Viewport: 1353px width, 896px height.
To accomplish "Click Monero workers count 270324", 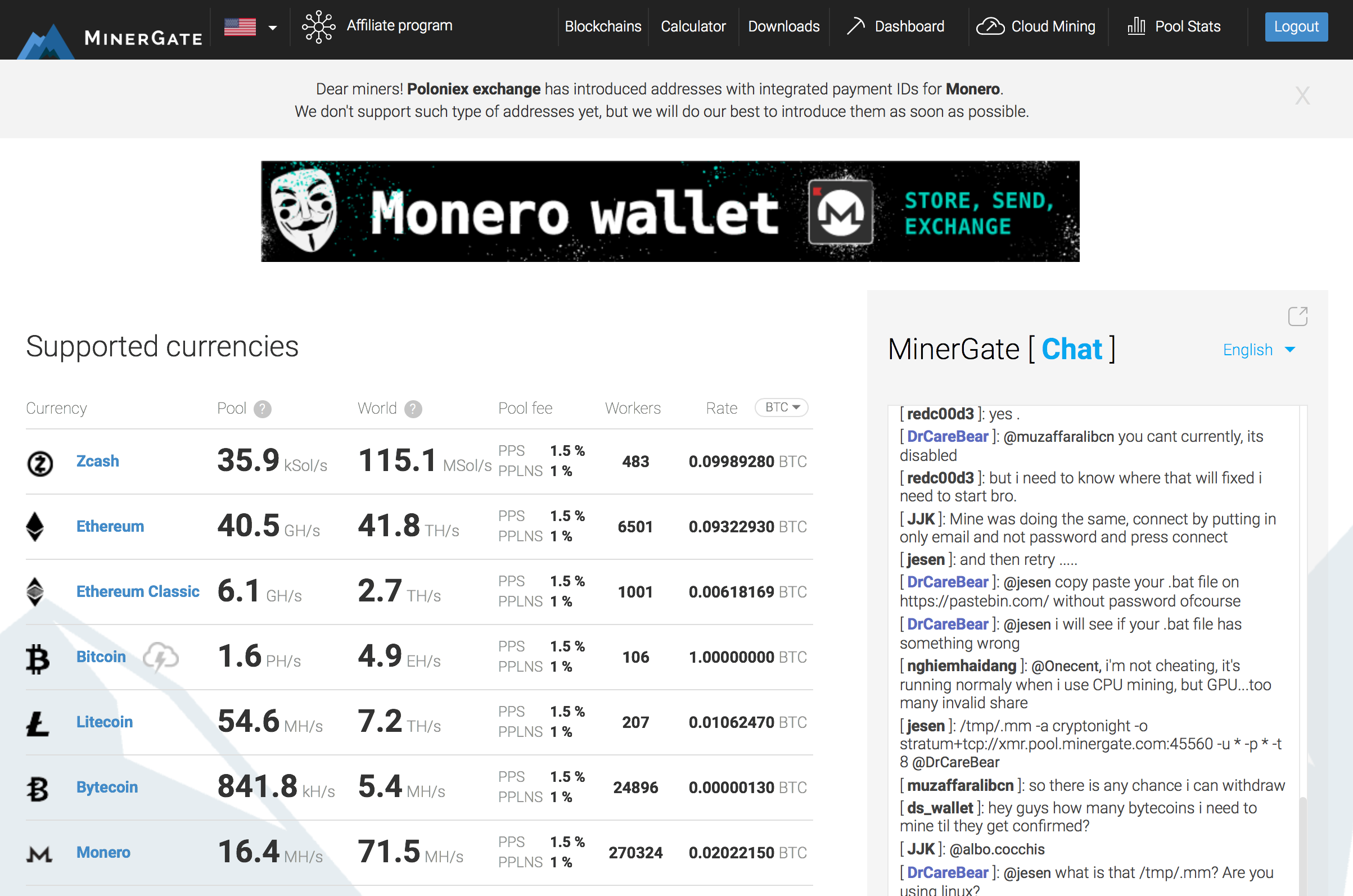I will point(635,852).
